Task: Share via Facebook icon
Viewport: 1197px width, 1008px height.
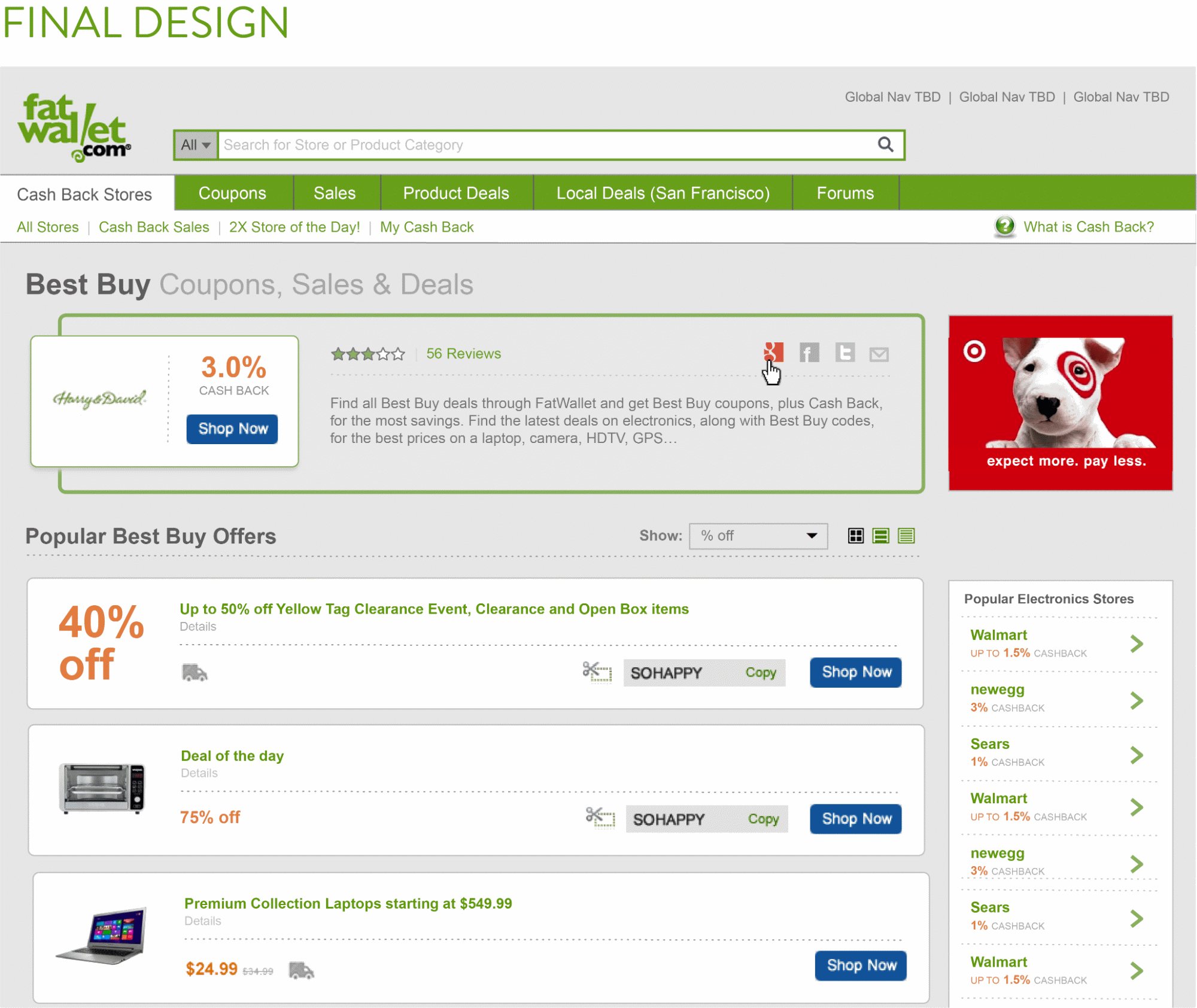Action: pos(809,353)
